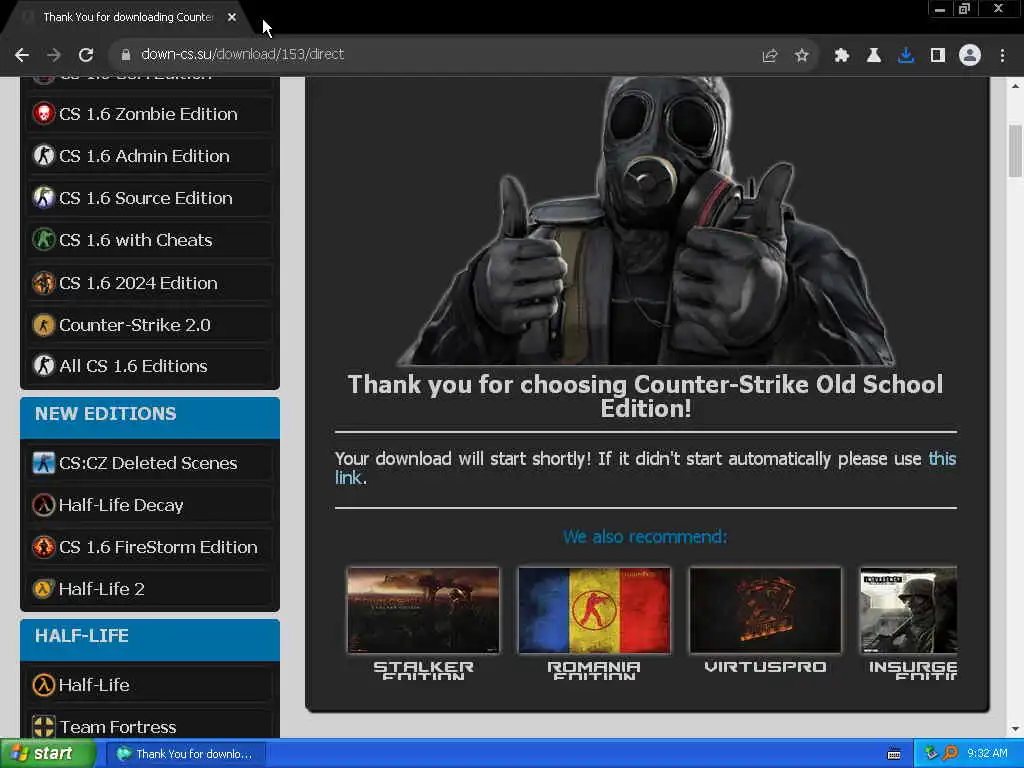This screenshot has height=768, width=1024.
Task: Open the profile avatar menu
Action: point(970,56)
